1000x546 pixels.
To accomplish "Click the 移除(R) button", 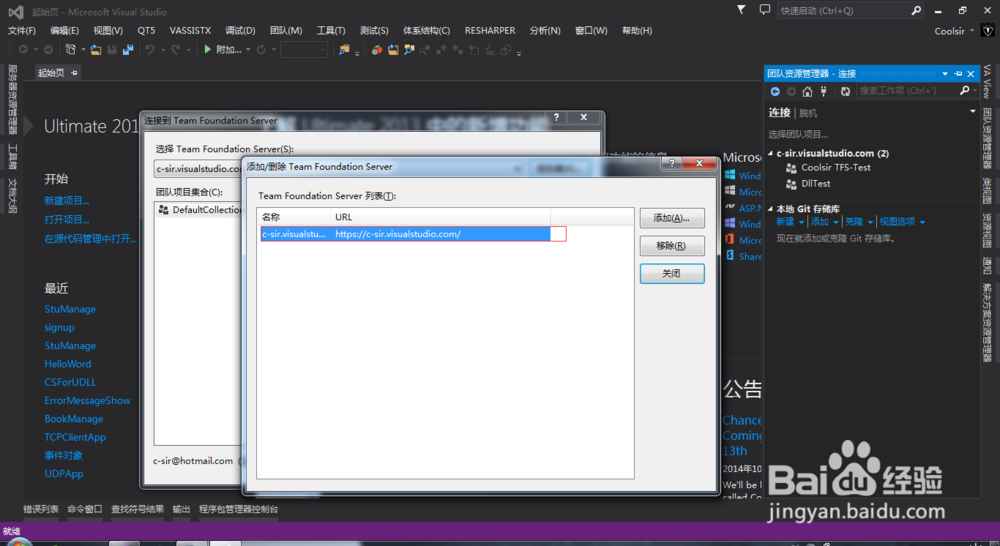I will [672, 246].
